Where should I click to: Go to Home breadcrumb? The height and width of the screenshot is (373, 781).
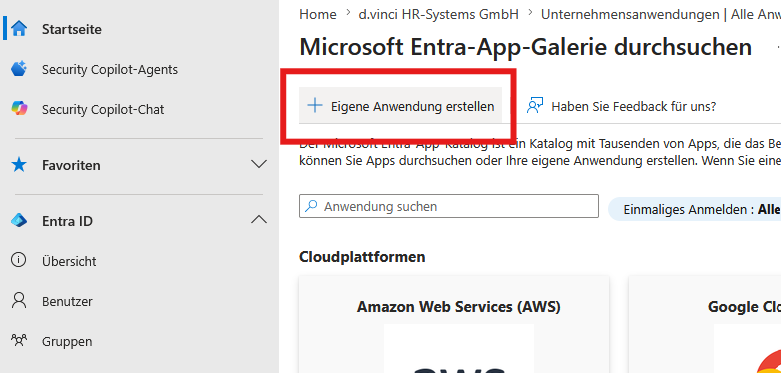click(x=318, y=14)
